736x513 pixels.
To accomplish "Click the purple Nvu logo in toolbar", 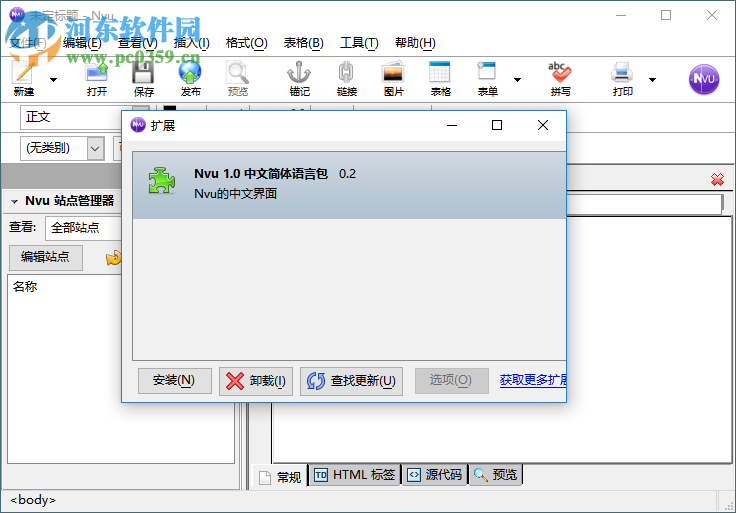I will 704,79.
